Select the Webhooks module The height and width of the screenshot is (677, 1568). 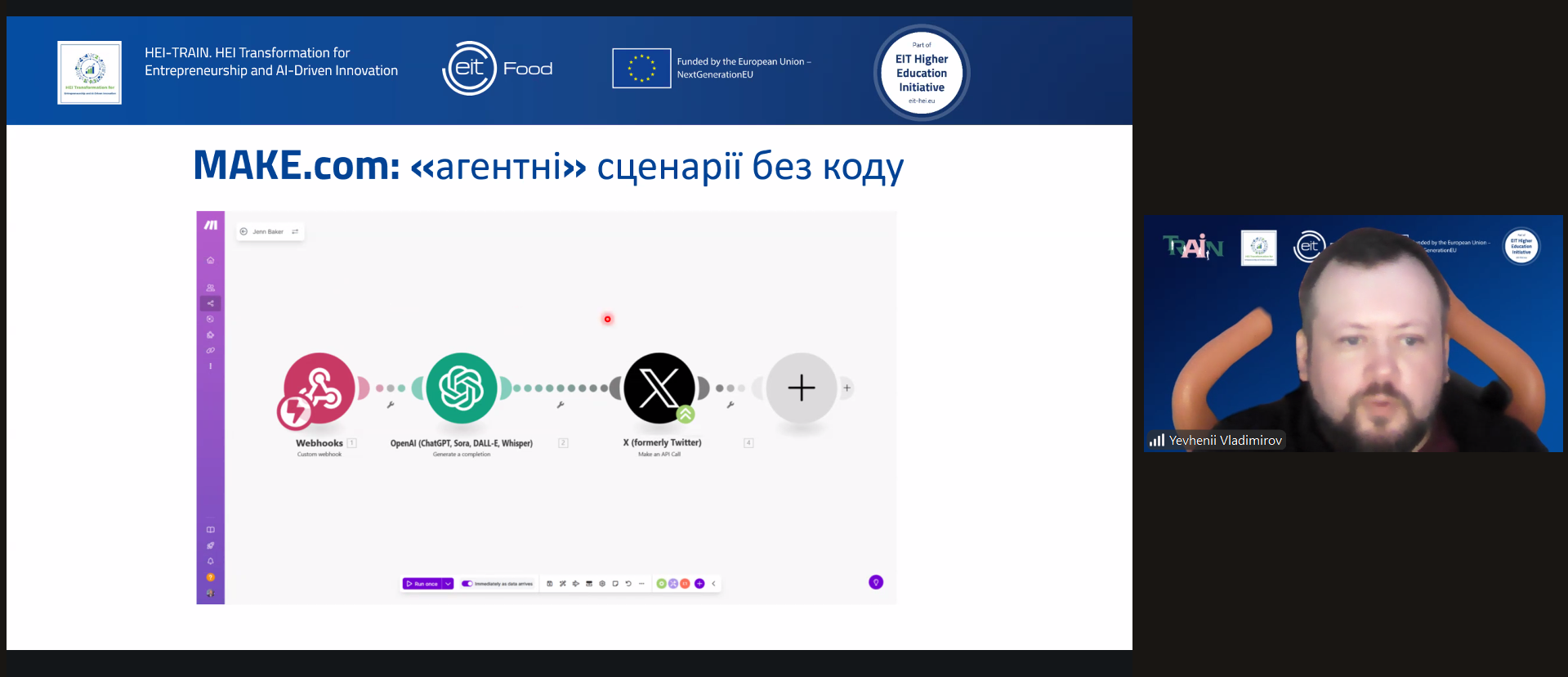point(319,388)
